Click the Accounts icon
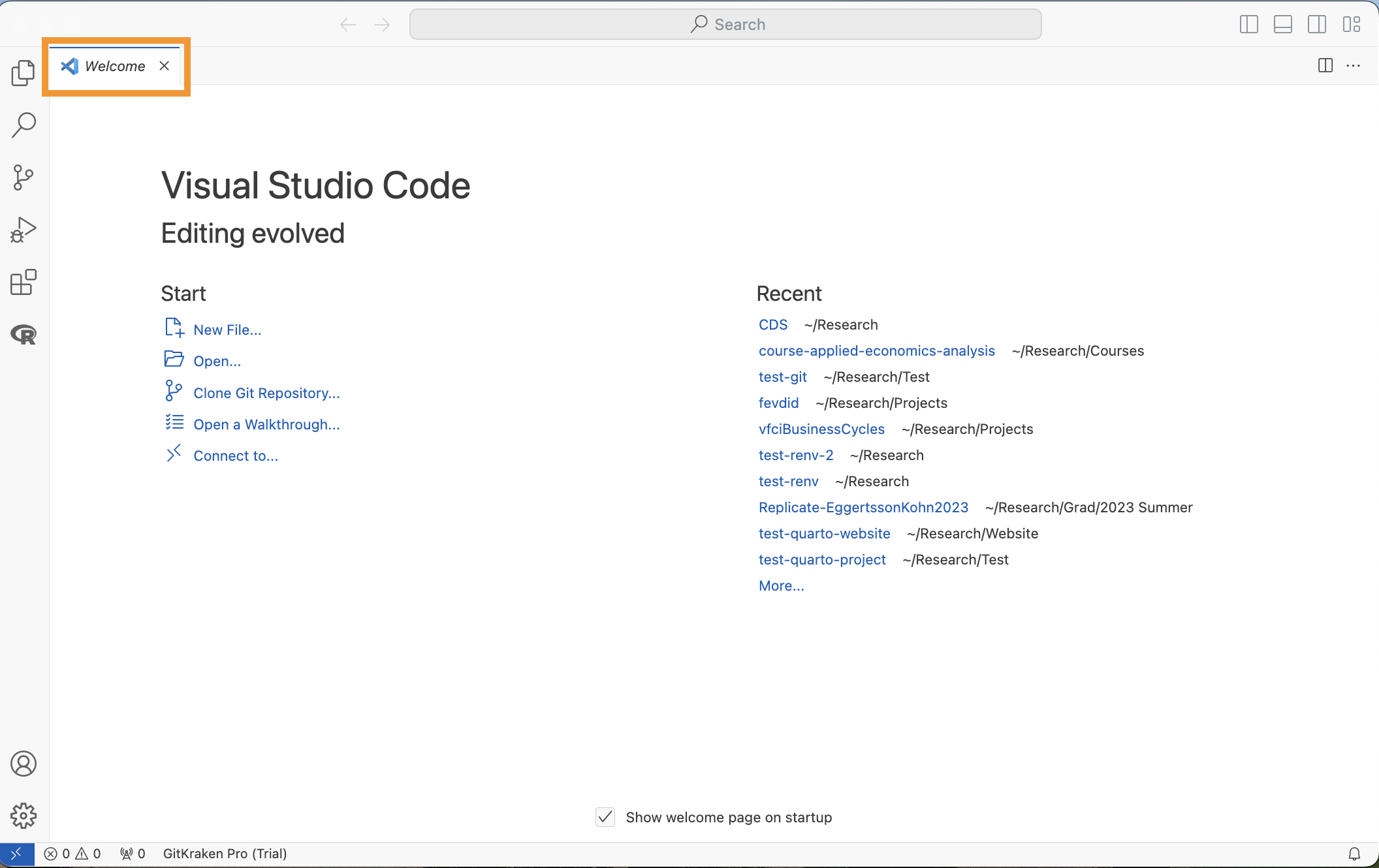The image size is (1379, 868). [x=24, y=764]
